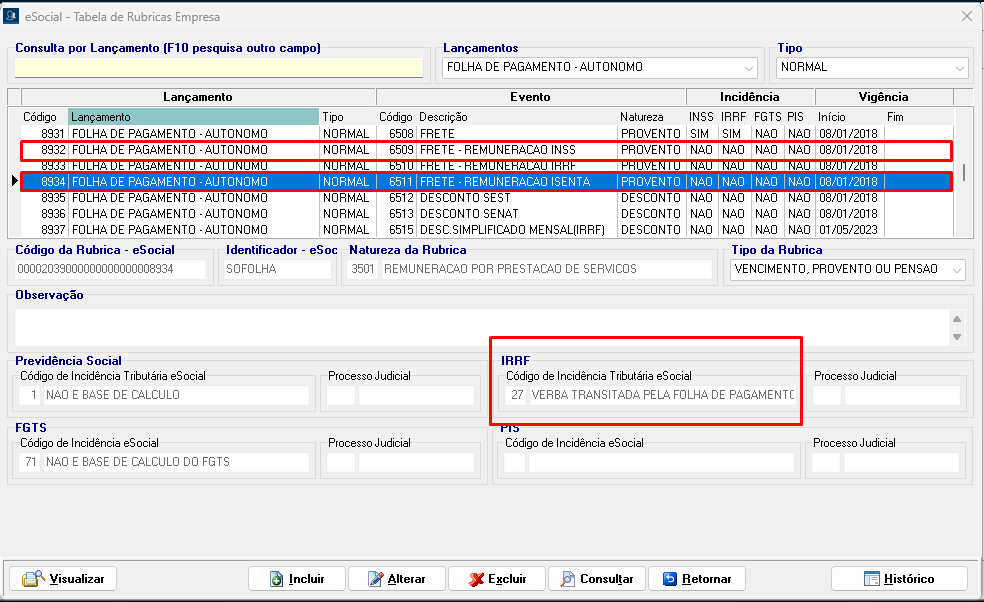Sort by the Lançamento column header
The height and width of the screenshot is (602, 984).
(193, 117)
